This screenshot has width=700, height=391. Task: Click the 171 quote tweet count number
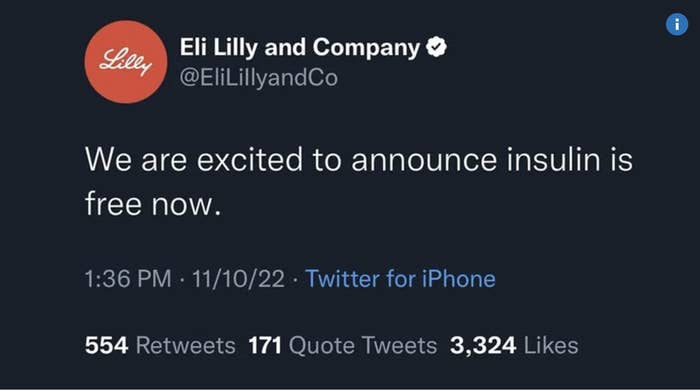pos(265,345)
